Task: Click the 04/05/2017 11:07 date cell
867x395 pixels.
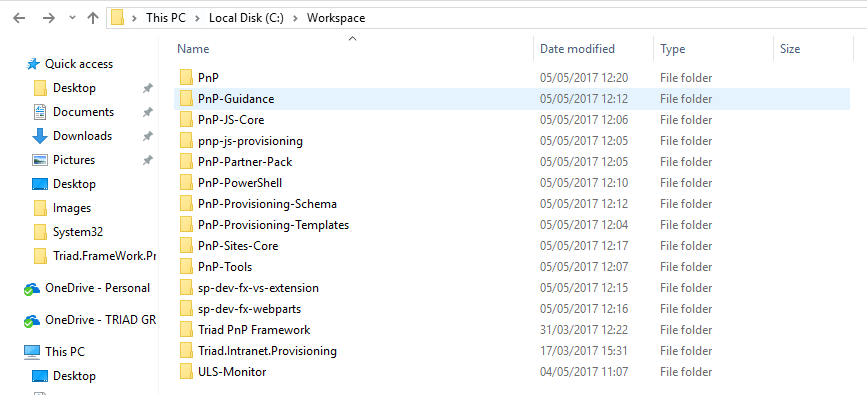Action: coord(584,372)
